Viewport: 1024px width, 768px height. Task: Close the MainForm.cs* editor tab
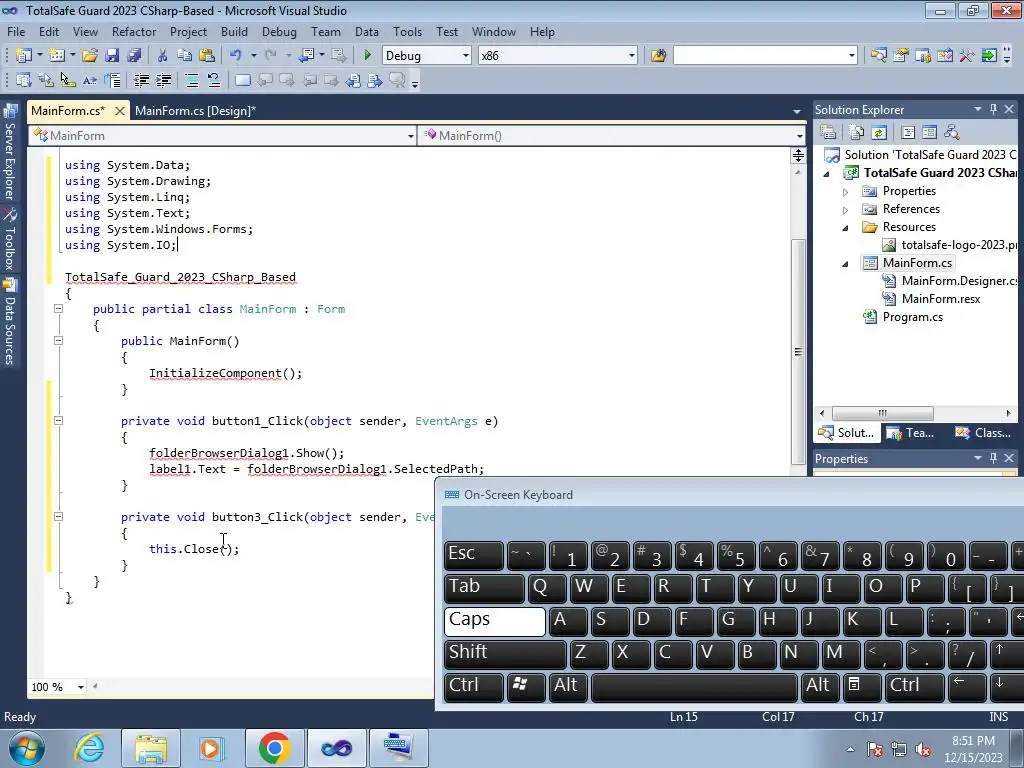[x=120, y=111]
